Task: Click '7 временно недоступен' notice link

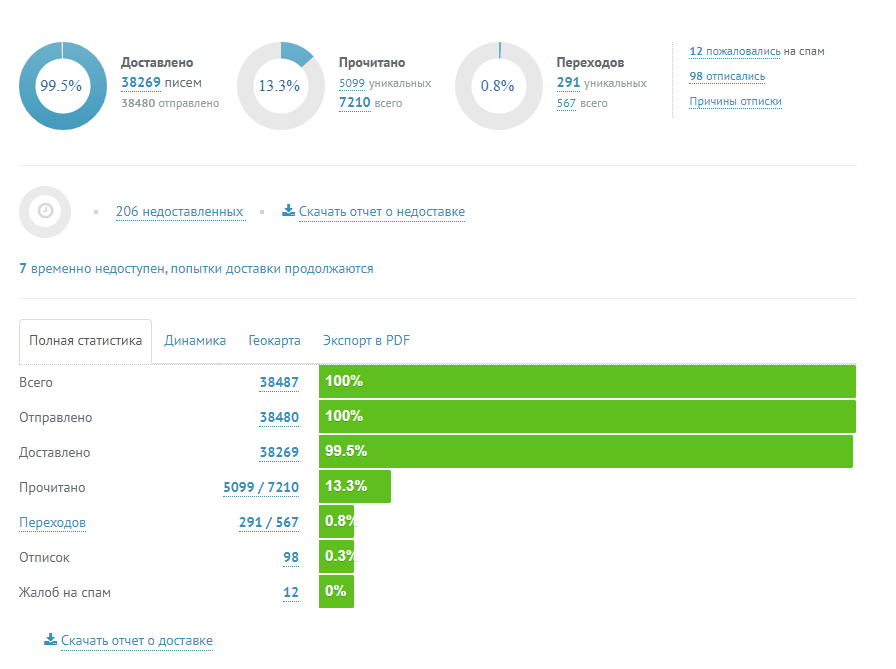Action: tap(196, 269)
